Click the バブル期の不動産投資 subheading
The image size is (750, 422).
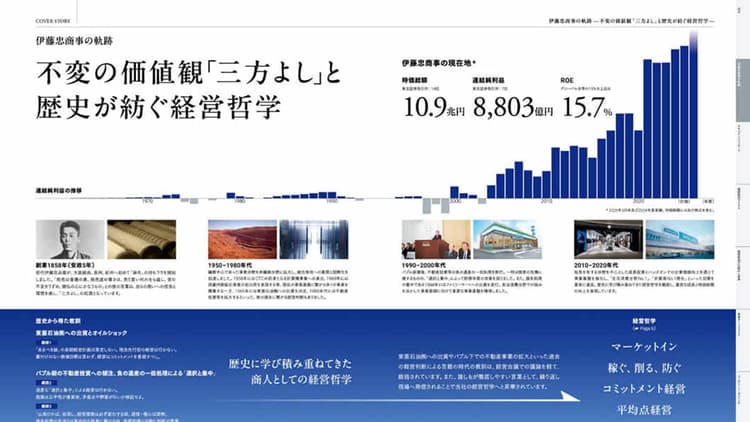tap(126, 373)
